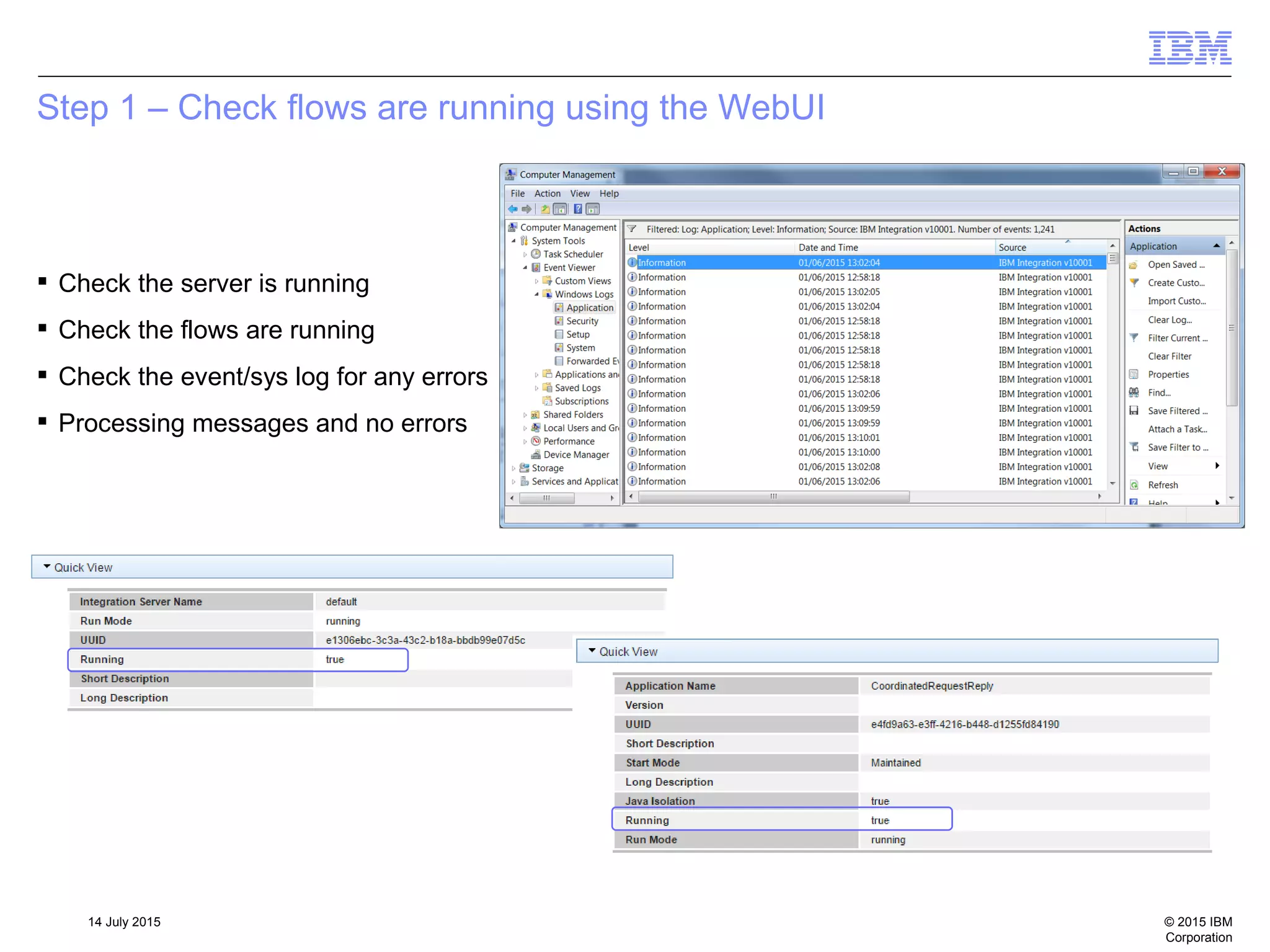
Task: Click the CoordinatedRequestReply application name value
Action: [x=931, y=685]
